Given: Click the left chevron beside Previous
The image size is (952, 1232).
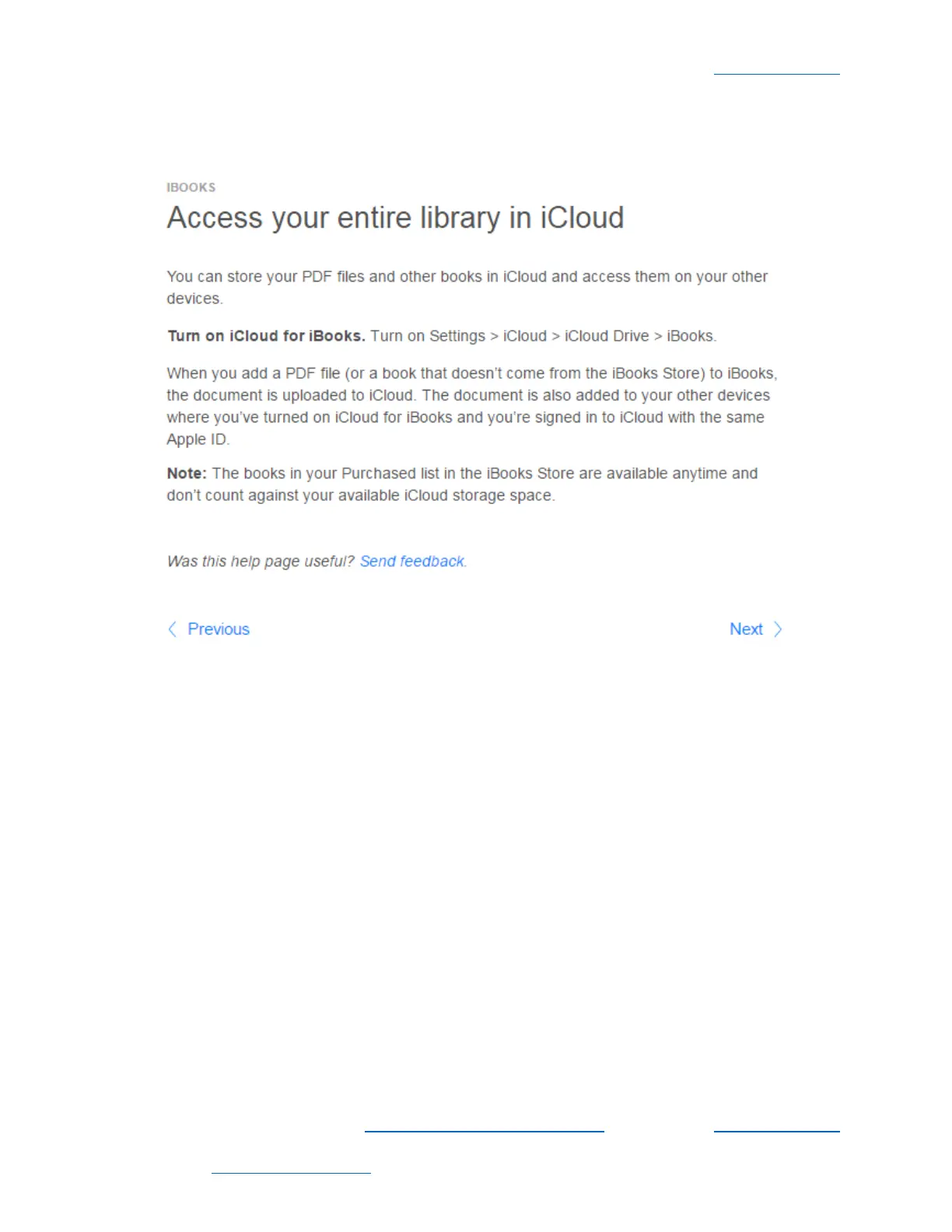Looking at the screenshot, I should click(173, 629).
